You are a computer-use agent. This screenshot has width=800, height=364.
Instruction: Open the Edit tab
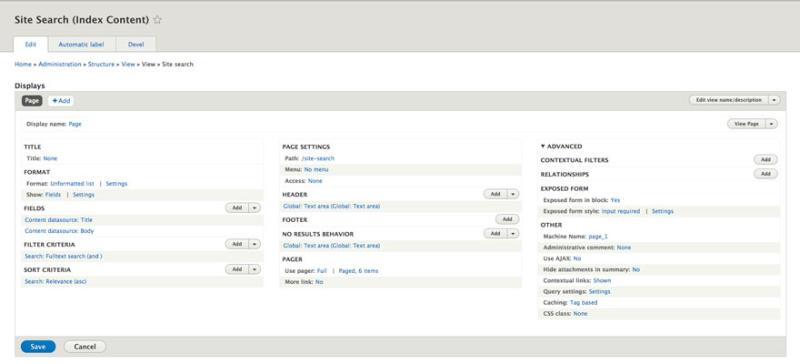pyautogui.click(x=31, y=44)
